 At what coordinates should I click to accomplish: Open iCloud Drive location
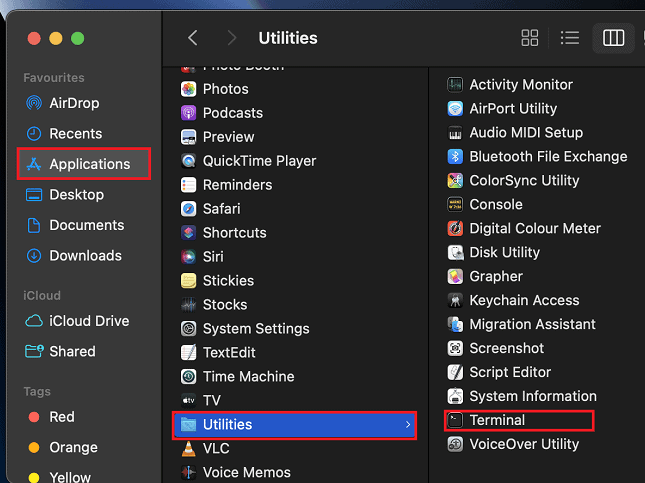point(88,321)
